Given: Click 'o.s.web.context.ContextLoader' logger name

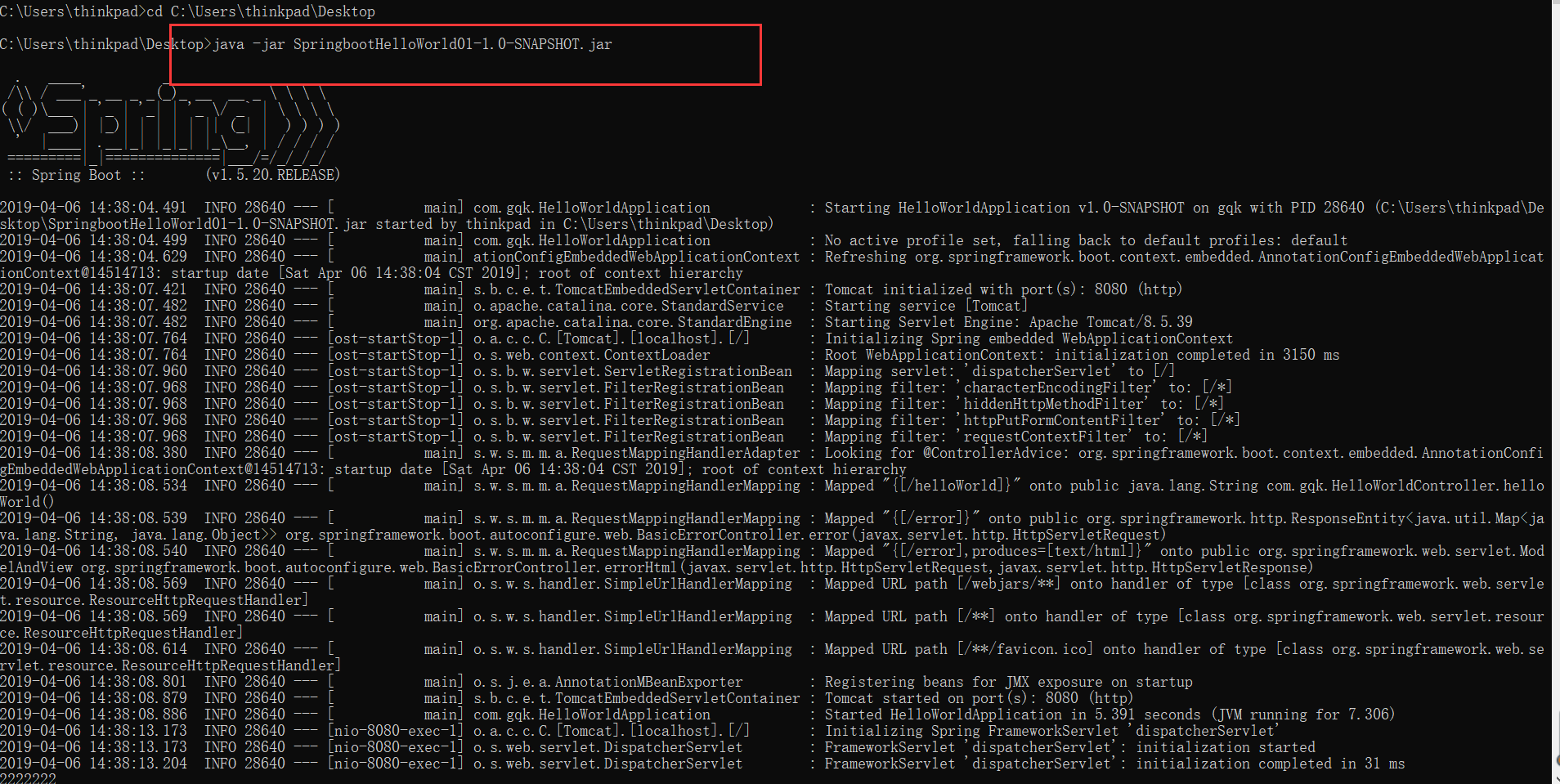Looking at the screenshot, I should coord(591,355).
